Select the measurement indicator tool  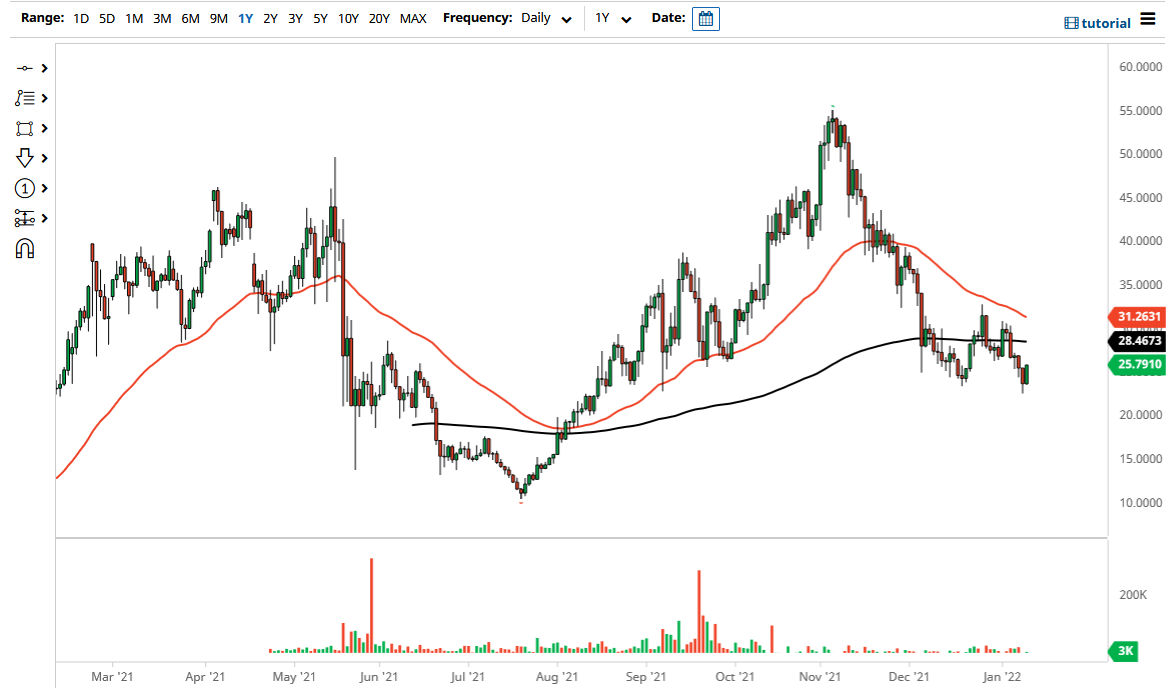[x=25, y=218]
